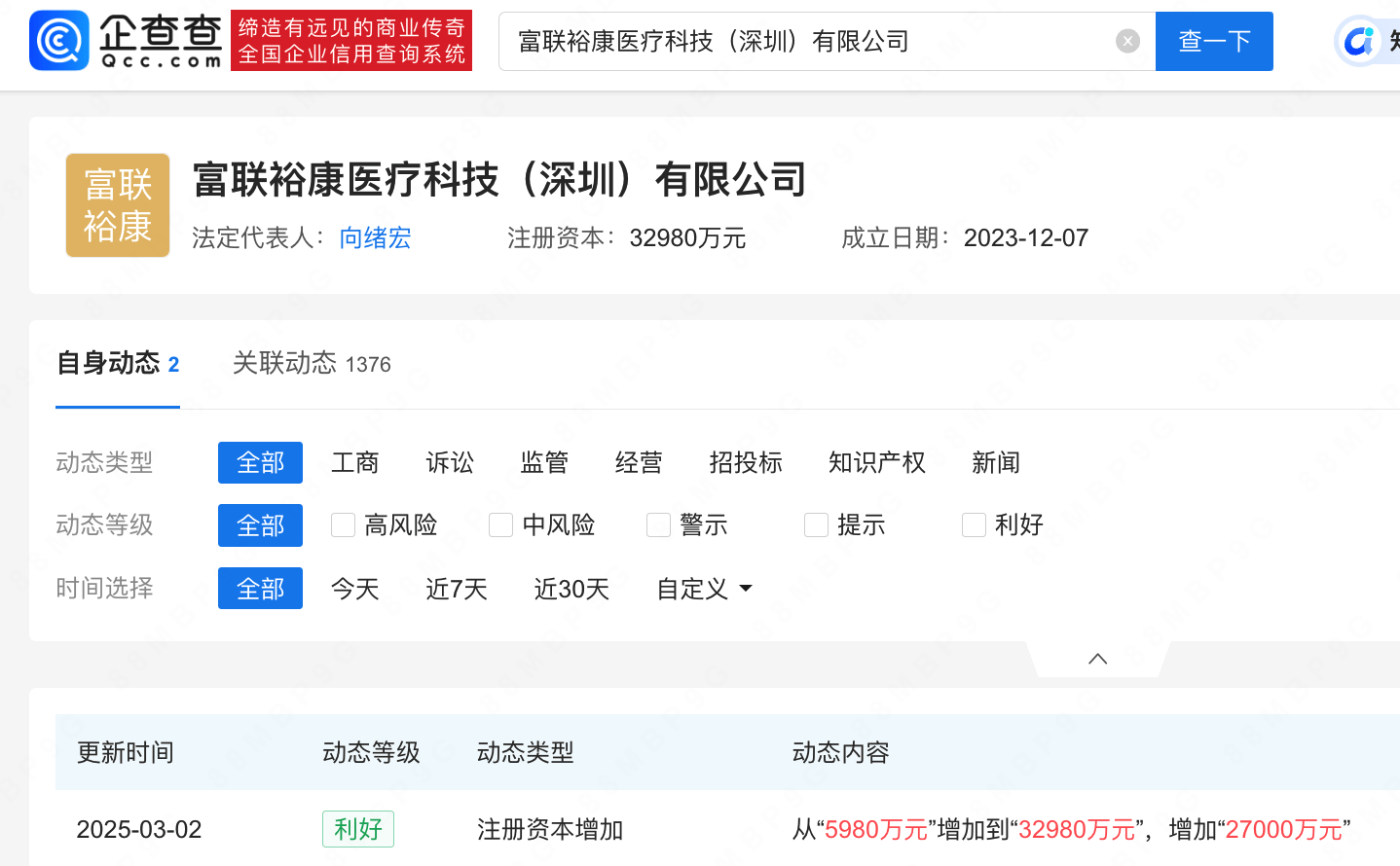Screen dimensions: 1400x866
Task: Filter time by 近7天
Action: [x=456, y=589]
